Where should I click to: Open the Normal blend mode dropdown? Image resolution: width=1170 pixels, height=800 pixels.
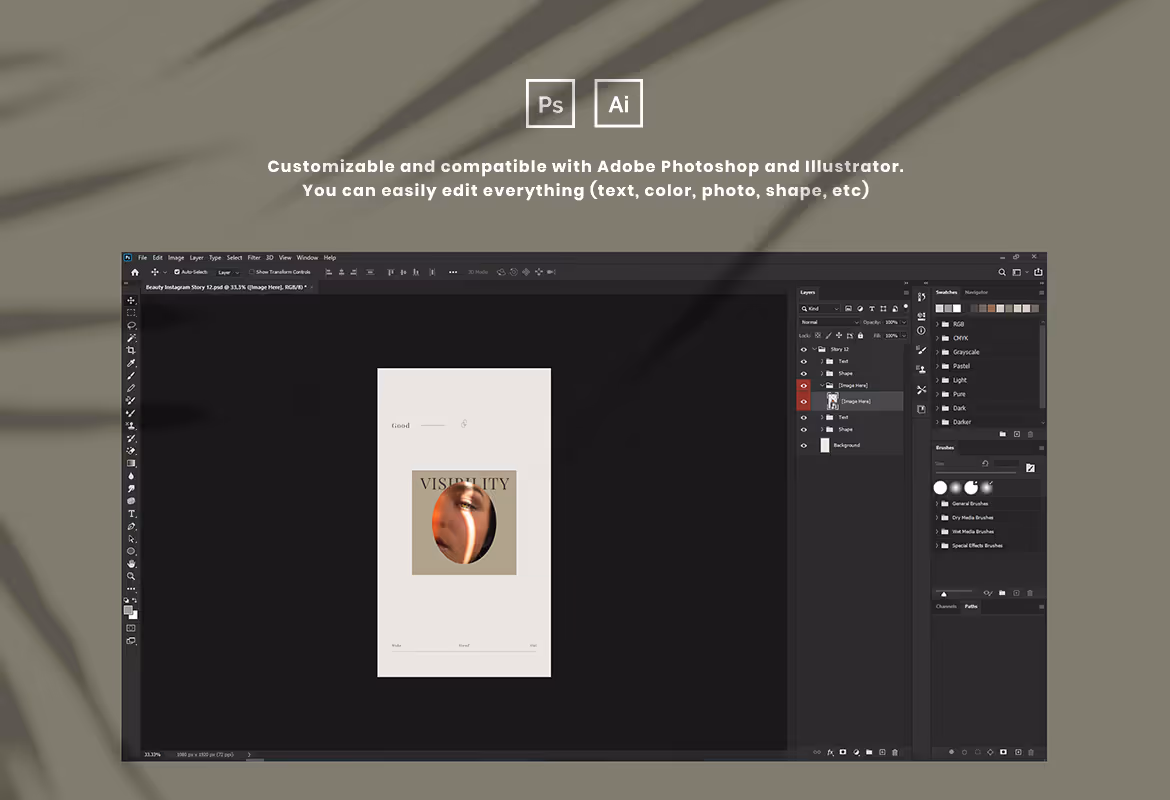830,322
